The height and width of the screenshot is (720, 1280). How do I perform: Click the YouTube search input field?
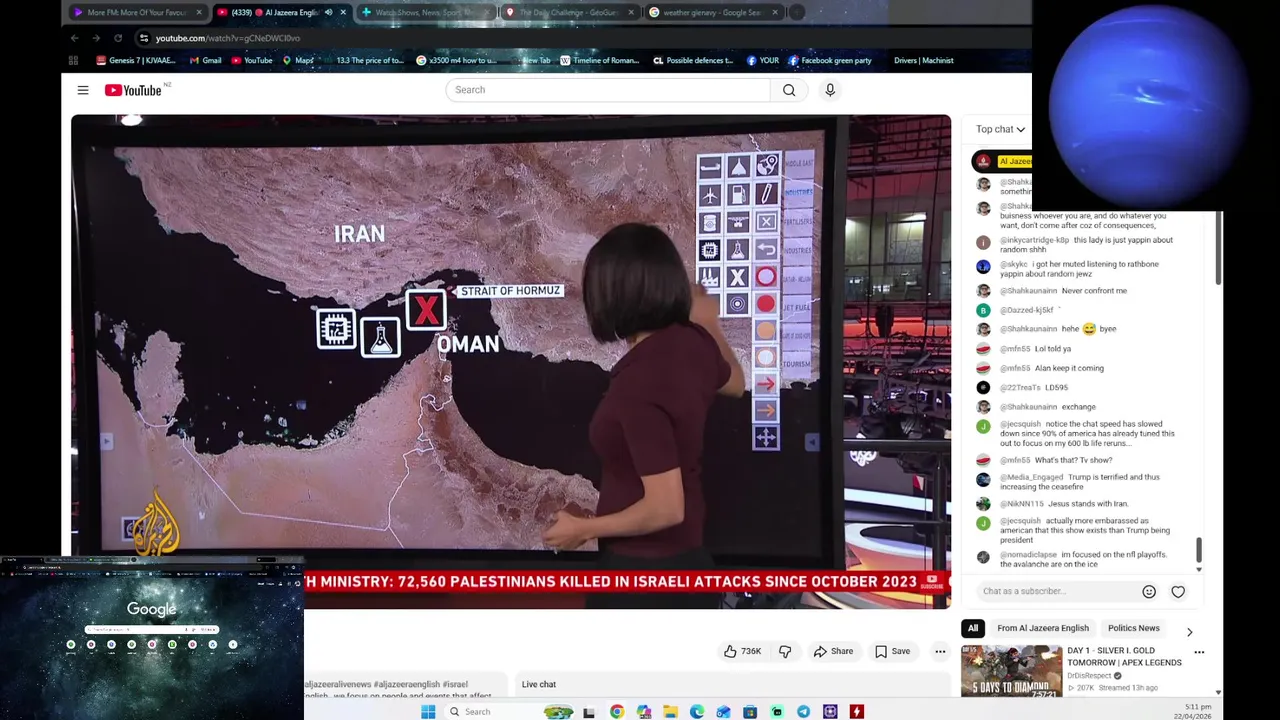coord(608,90)
